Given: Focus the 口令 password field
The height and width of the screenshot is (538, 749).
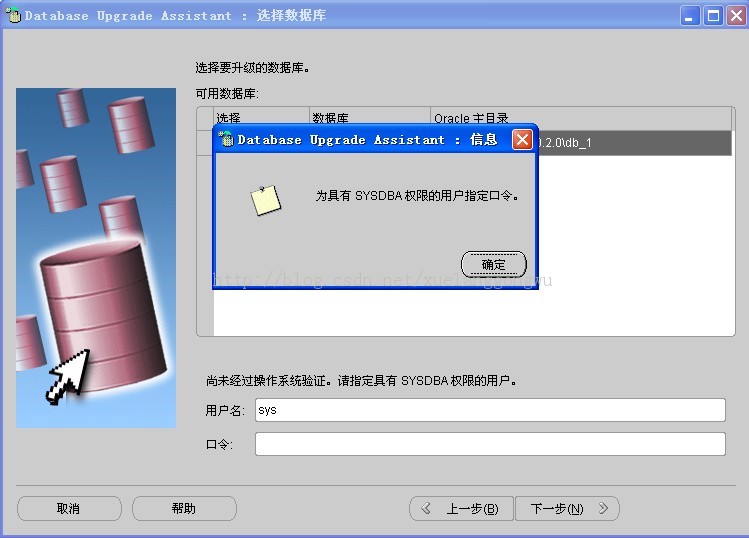Looking at the screenshot, I should click(x=490, y=444).
